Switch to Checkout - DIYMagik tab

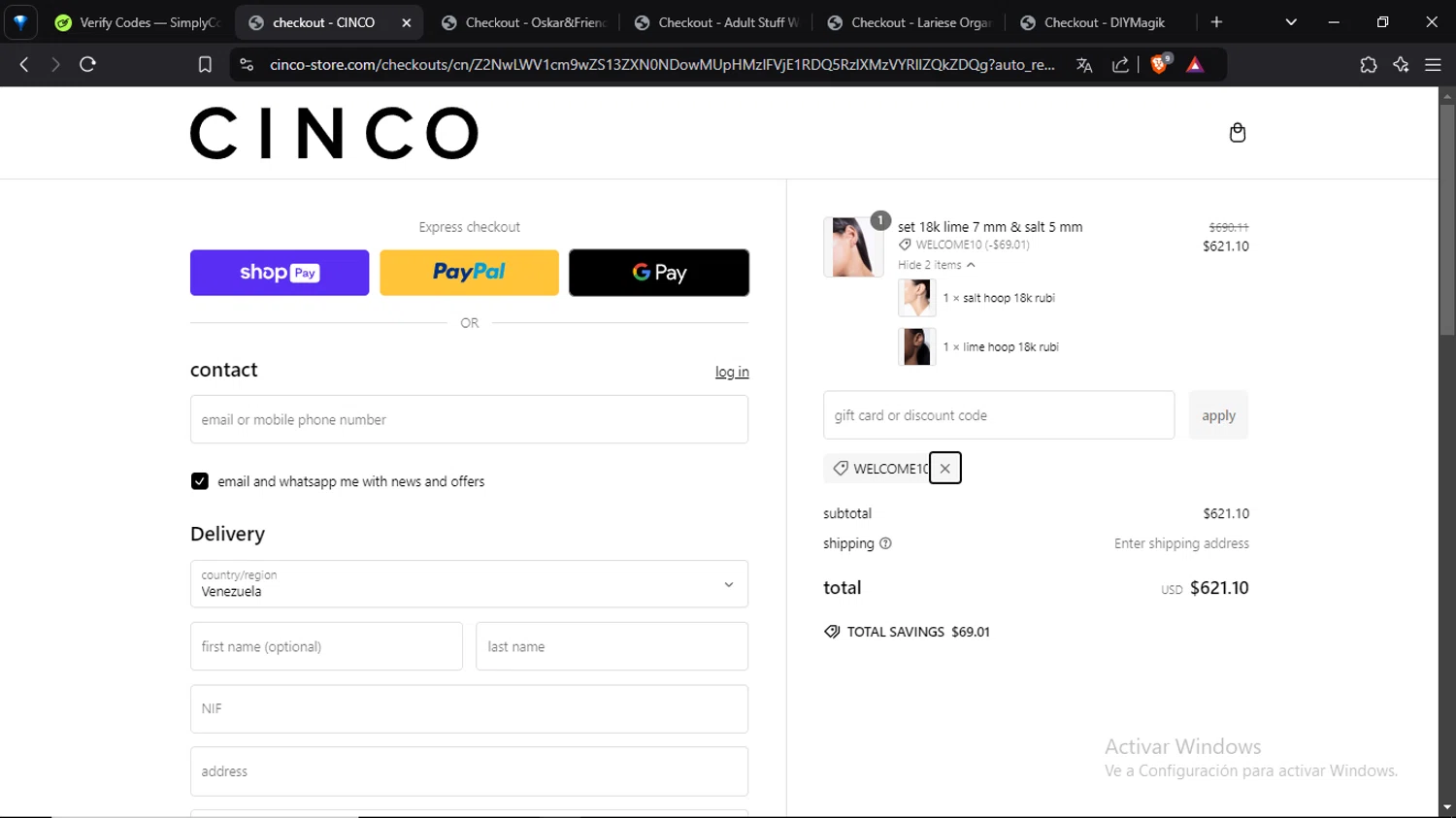pyautogui.click(x=1102, y=22)
